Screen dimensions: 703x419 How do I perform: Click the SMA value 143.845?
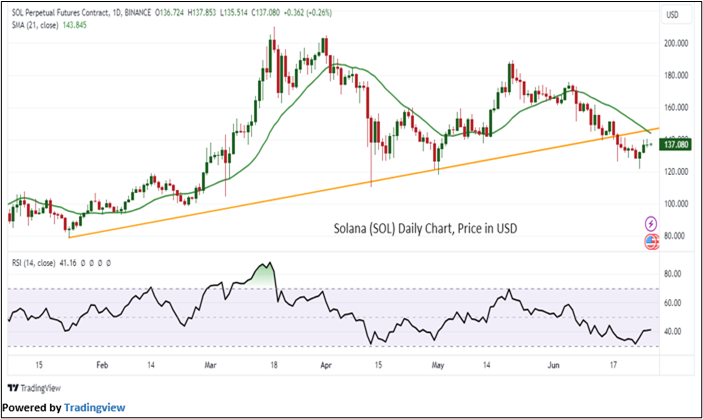click(74, 26)
